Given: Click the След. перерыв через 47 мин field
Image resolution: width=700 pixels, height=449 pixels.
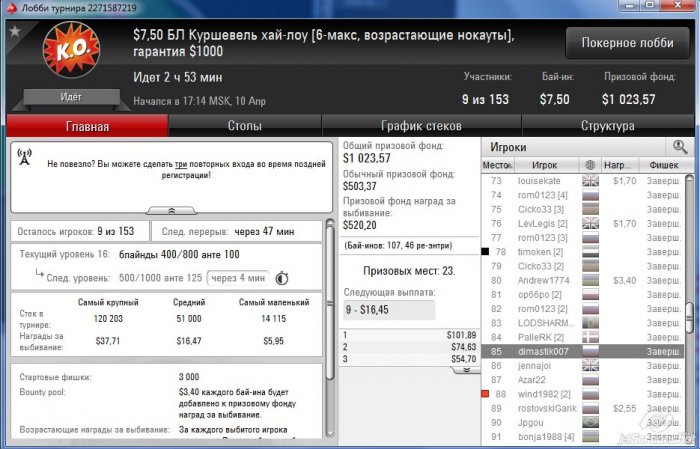Looking at the screenshot, I should [x=237, y=231].
